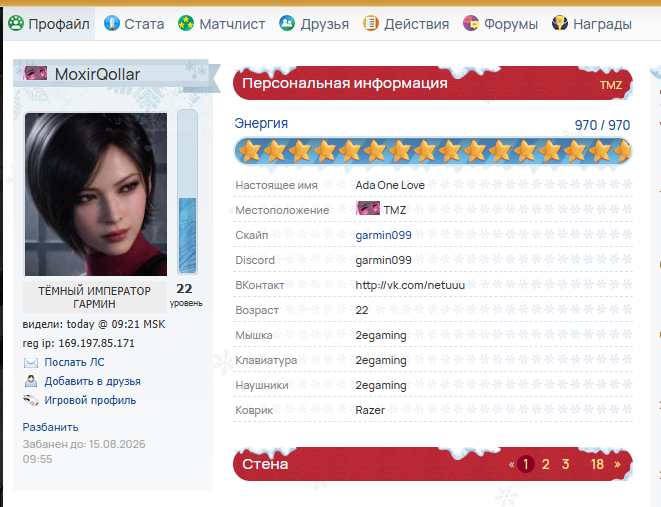Open the Профайл tab

tap(49, 24)
